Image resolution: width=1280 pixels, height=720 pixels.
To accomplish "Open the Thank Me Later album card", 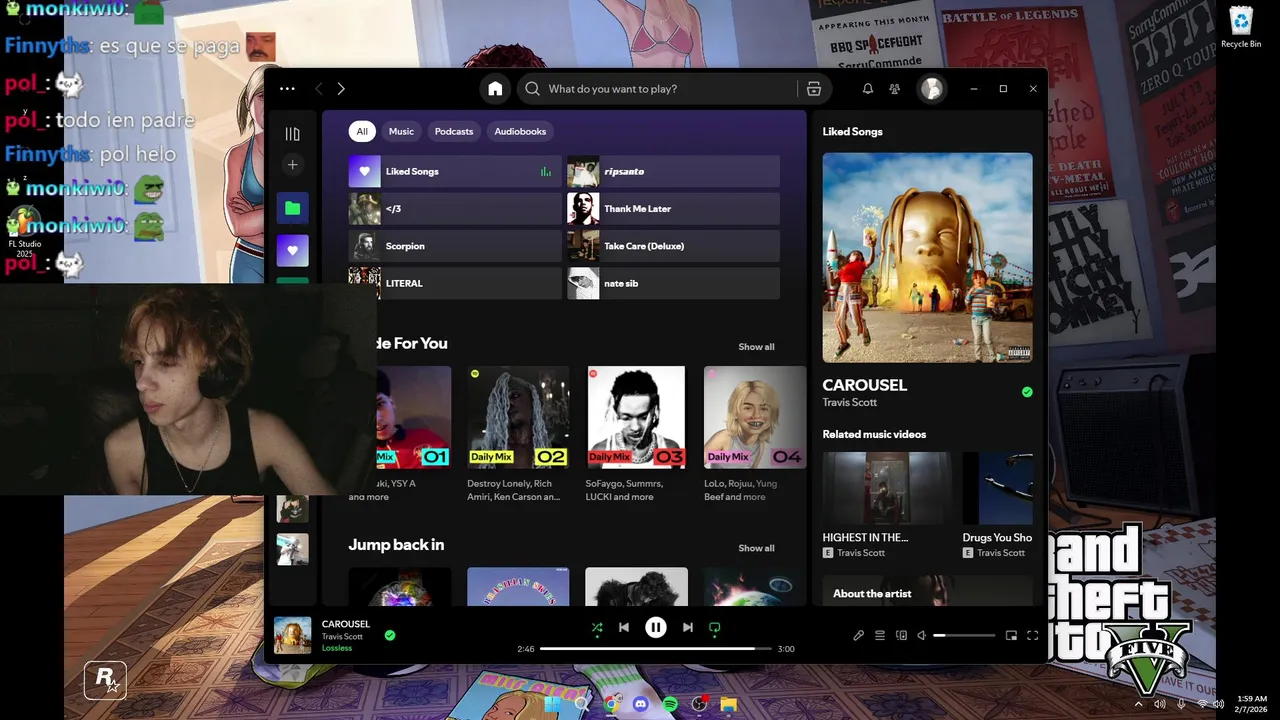I will coord(673,208).
